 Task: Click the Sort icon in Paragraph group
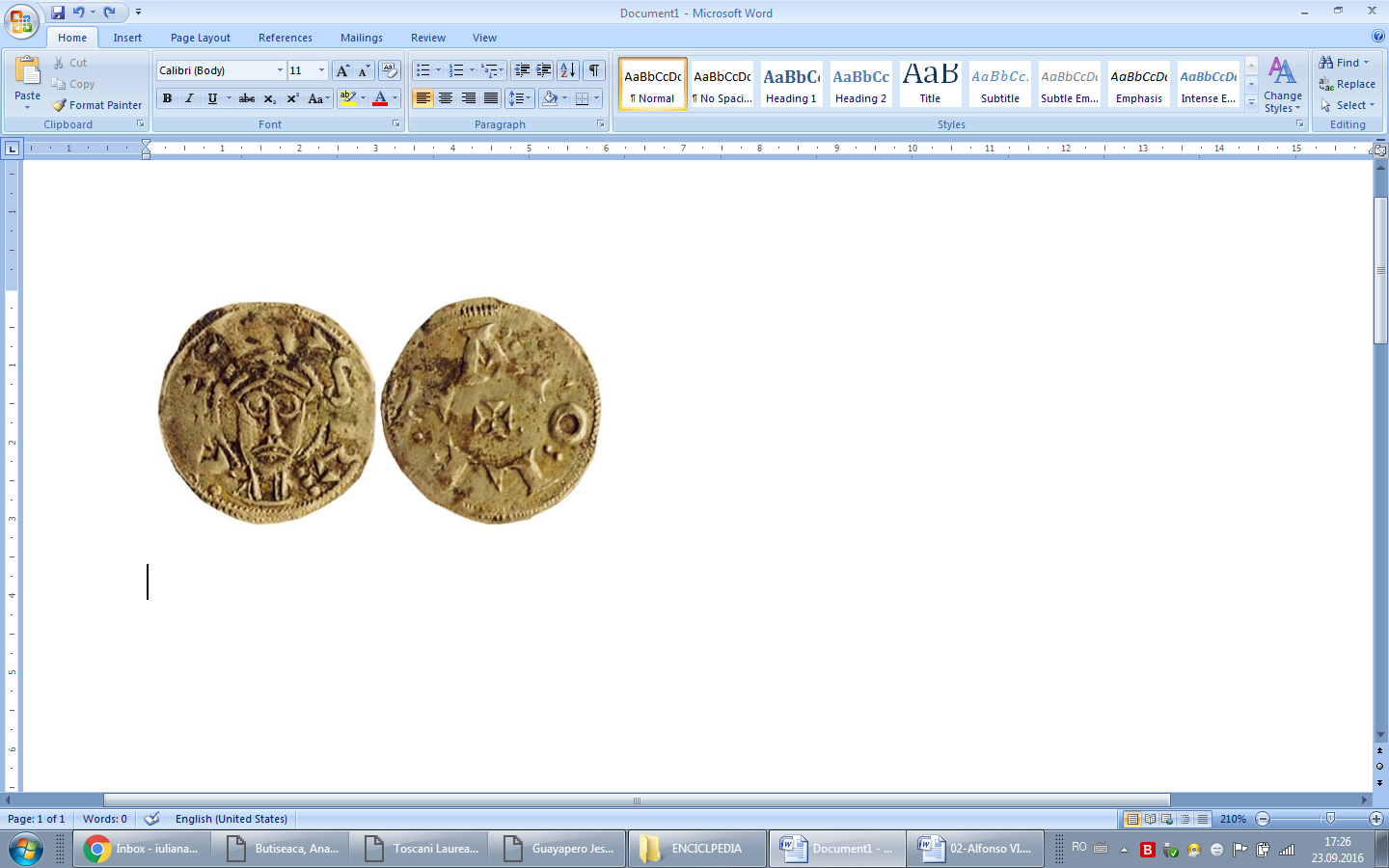pyautogui.click(x=568, y=70)
